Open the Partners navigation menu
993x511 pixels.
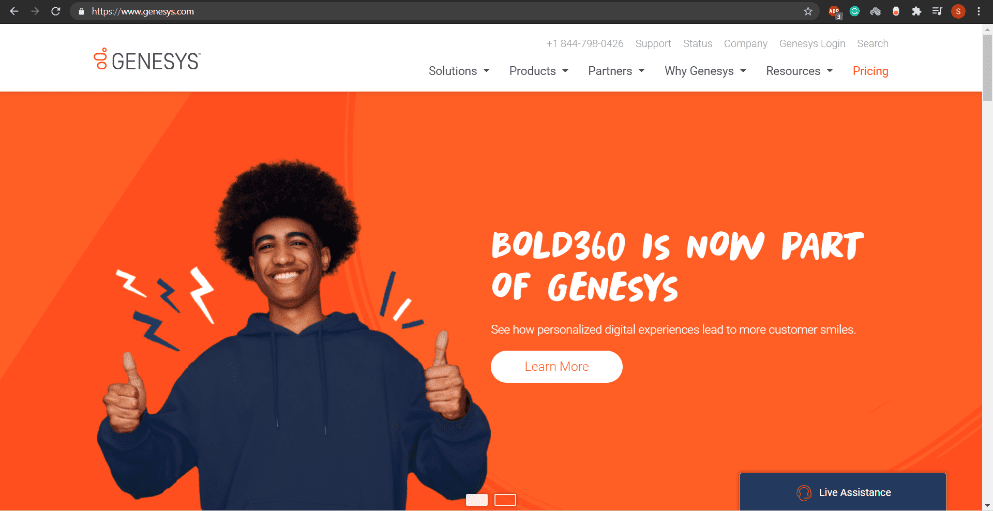tap(616, 71)
